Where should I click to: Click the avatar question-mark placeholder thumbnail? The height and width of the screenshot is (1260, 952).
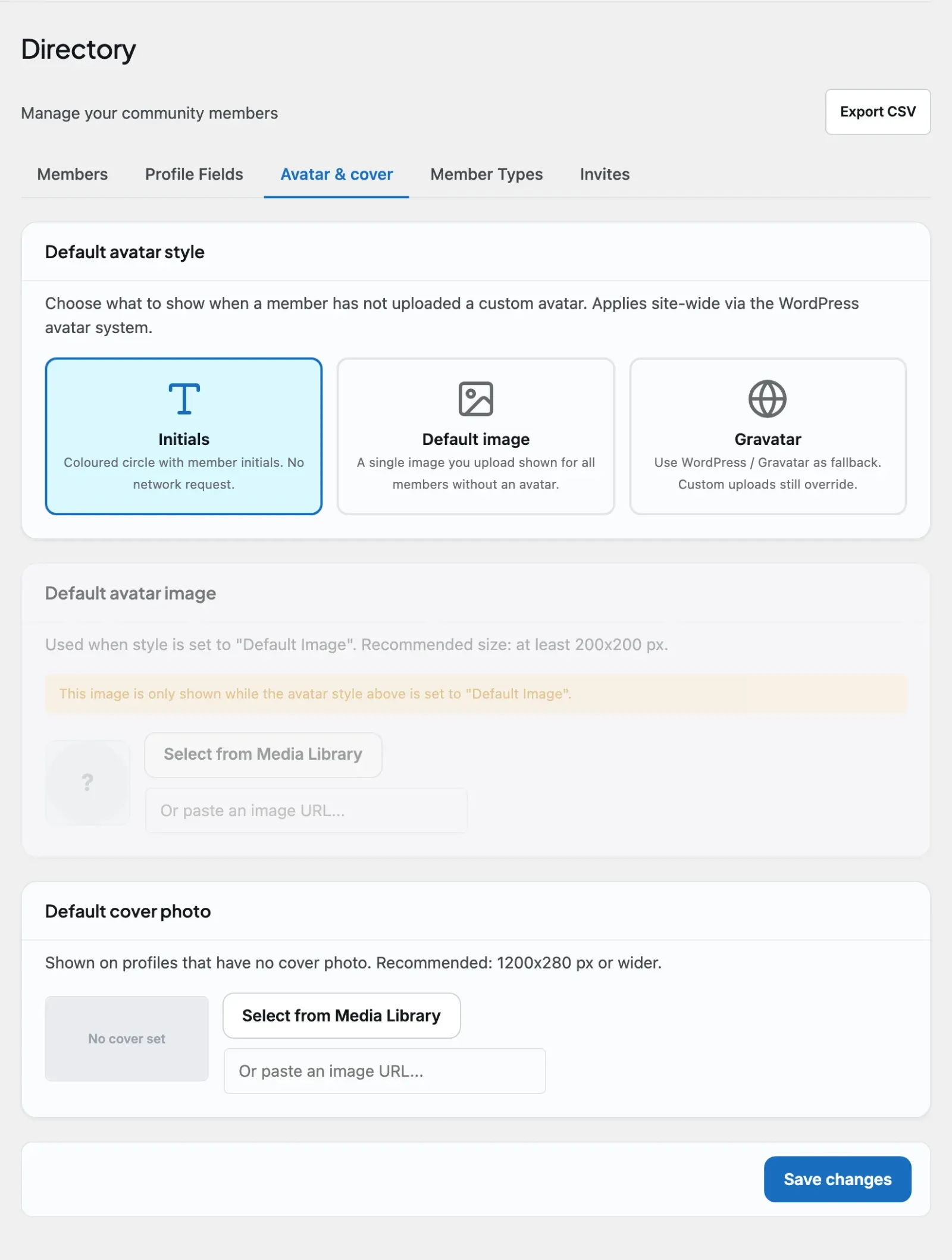pyautogui.click(x=87, y=782)
